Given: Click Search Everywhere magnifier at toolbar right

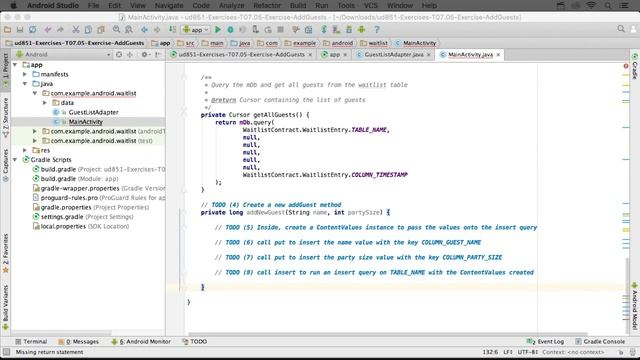Looking at the screenshot, I should tap(621, 29).
